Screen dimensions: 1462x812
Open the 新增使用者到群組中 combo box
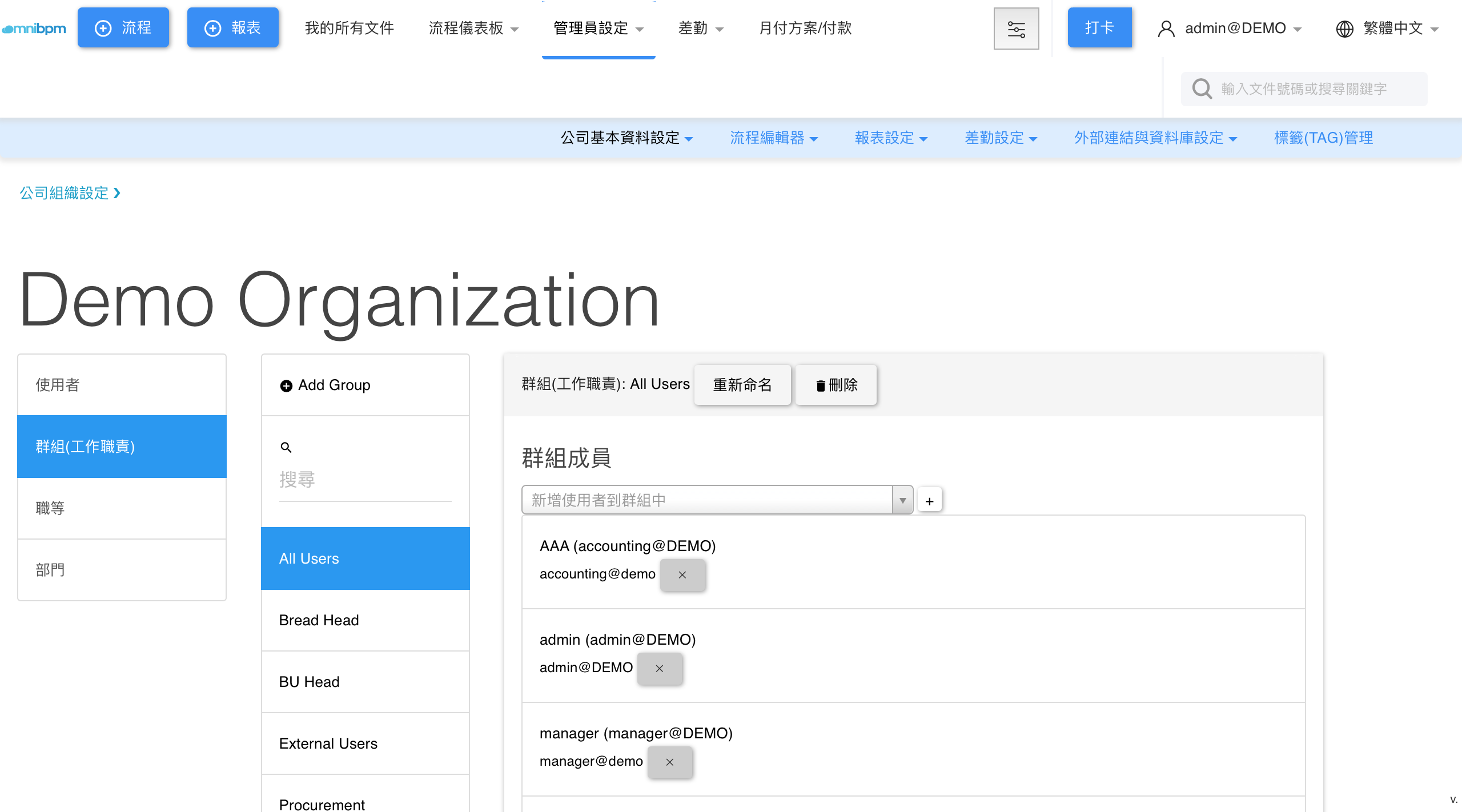[x=707, y=500]
